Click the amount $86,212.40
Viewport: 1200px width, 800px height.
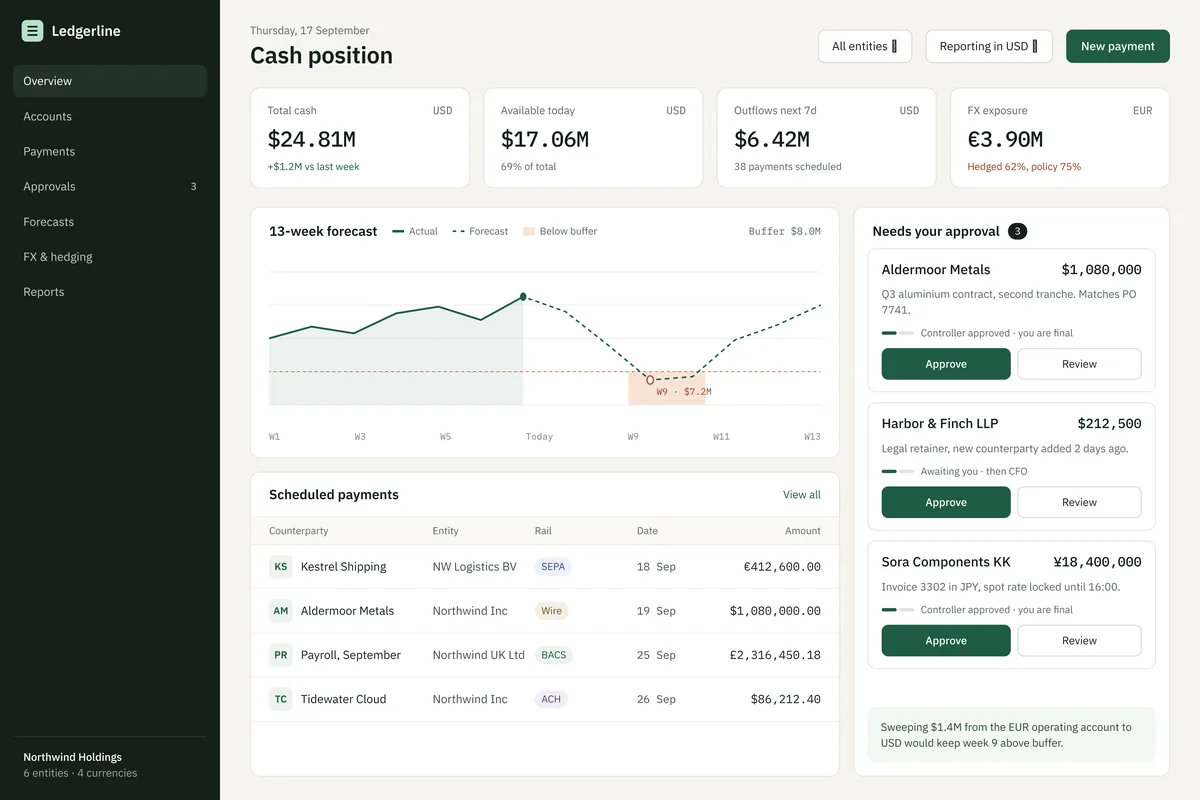pyautogui.click(x=786, y=699)
